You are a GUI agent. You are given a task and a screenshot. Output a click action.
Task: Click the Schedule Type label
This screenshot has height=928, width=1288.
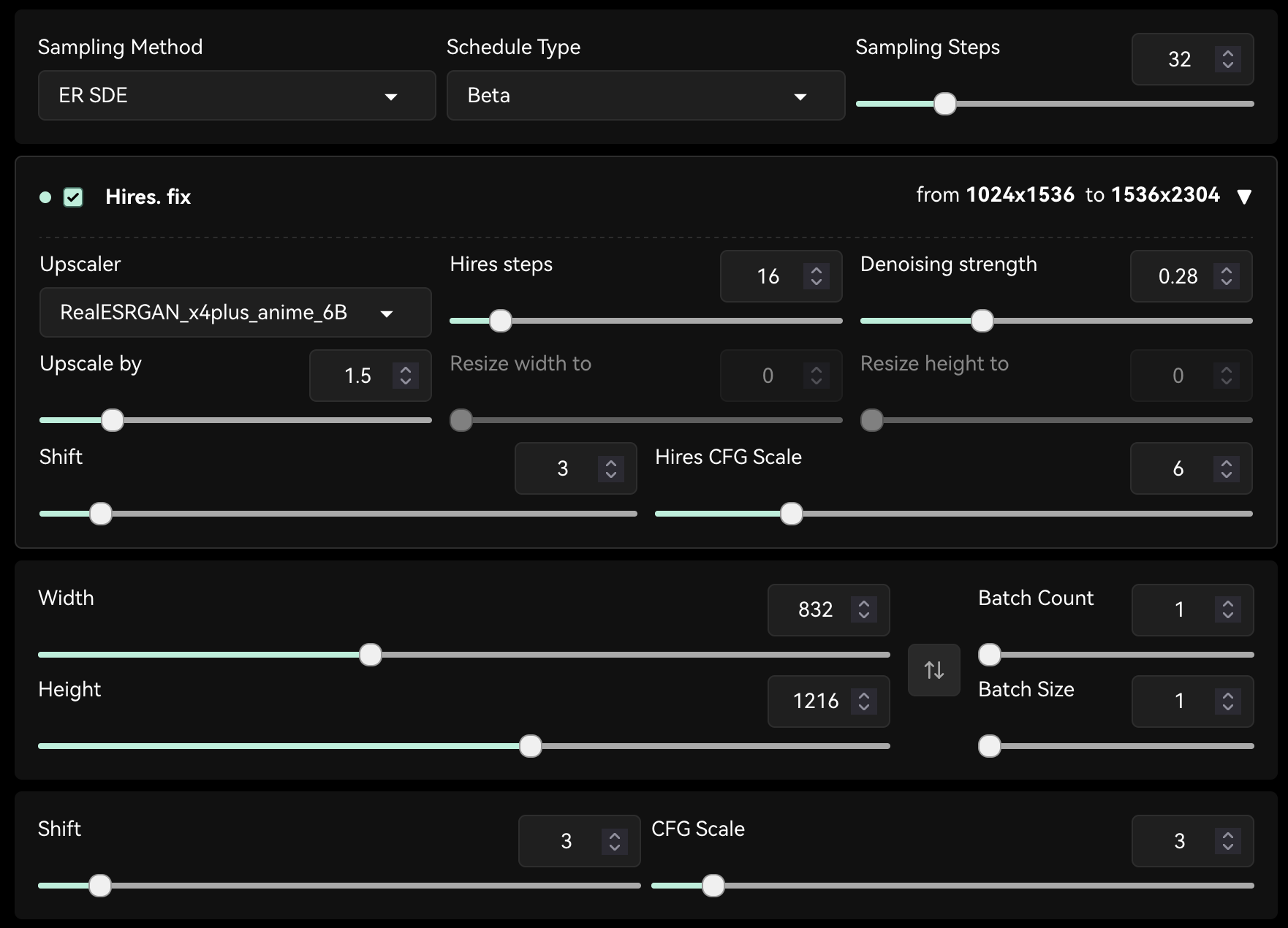(x=514, y=47)
